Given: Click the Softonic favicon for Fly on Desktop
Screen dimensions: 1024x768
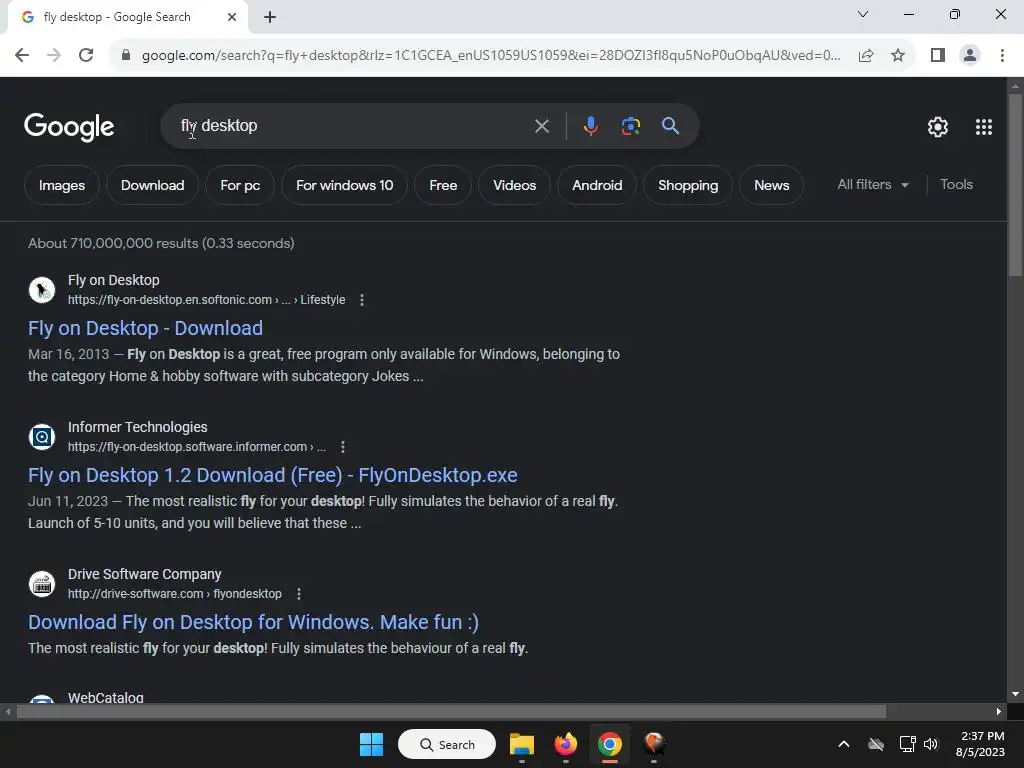Looking at the screenshot, I should point(42,289).
